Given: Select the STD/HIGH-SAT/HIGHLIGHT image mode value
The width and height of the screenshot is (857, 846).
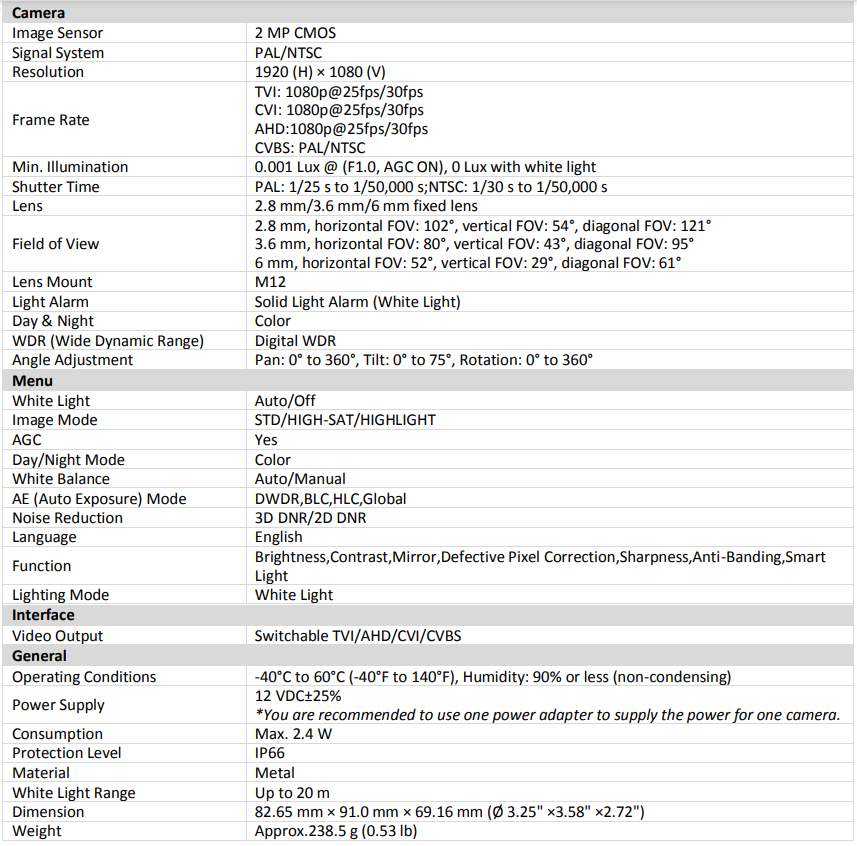Looking at the screenshot, I should pyautogui.click(x=345, y=420).
